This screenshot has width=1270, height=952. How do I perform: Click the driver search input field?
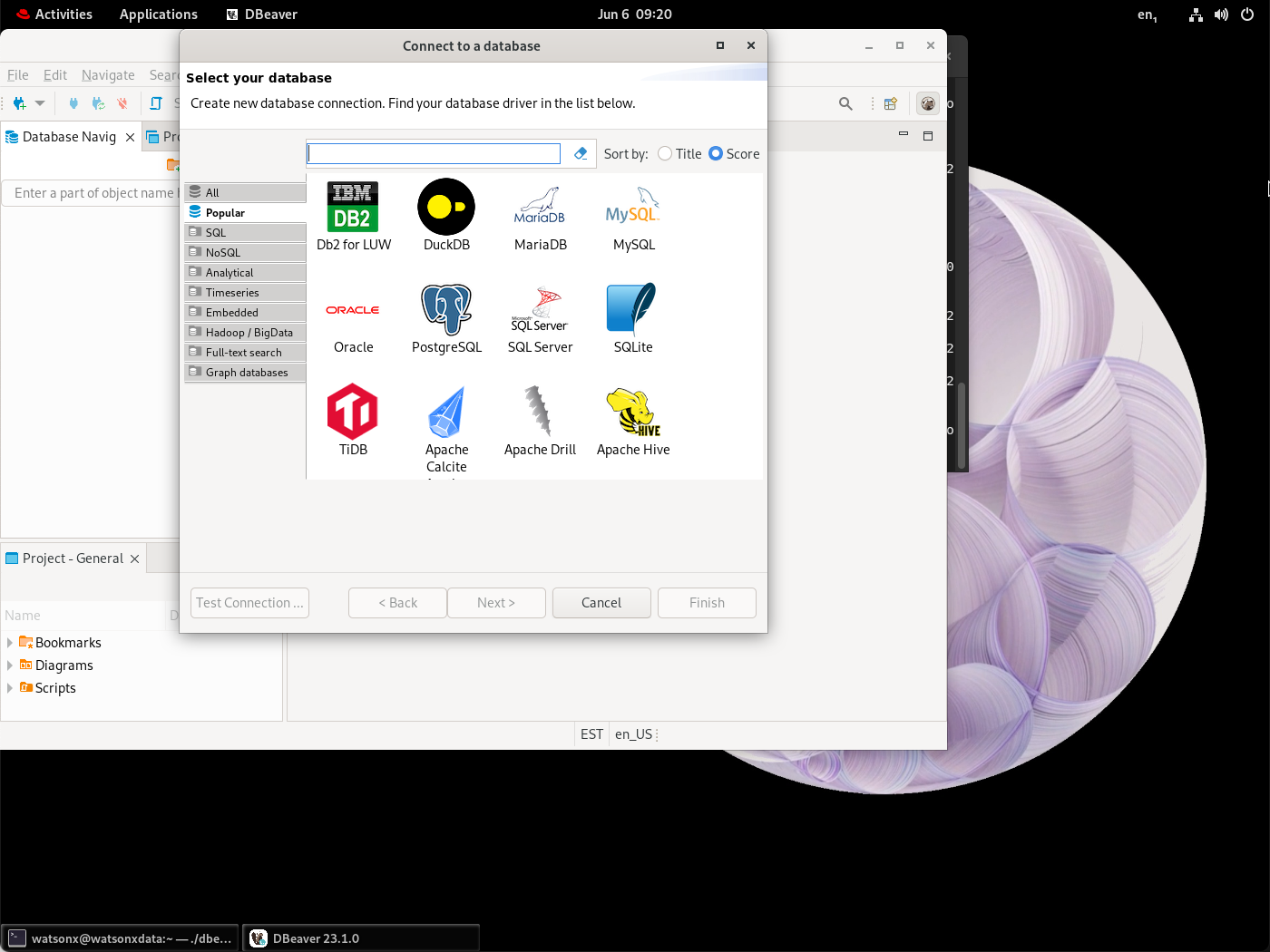coord(434,154)
